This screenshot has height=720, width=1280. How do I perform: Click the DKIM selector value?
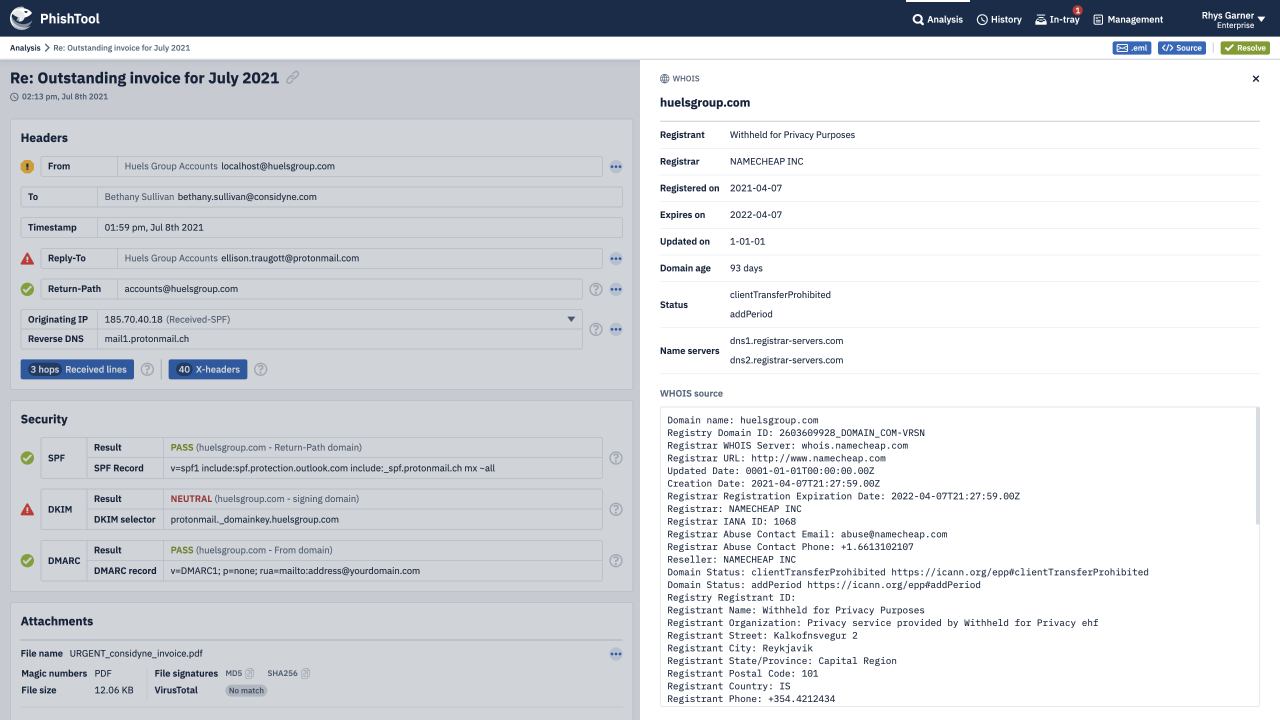click(255, 519)
